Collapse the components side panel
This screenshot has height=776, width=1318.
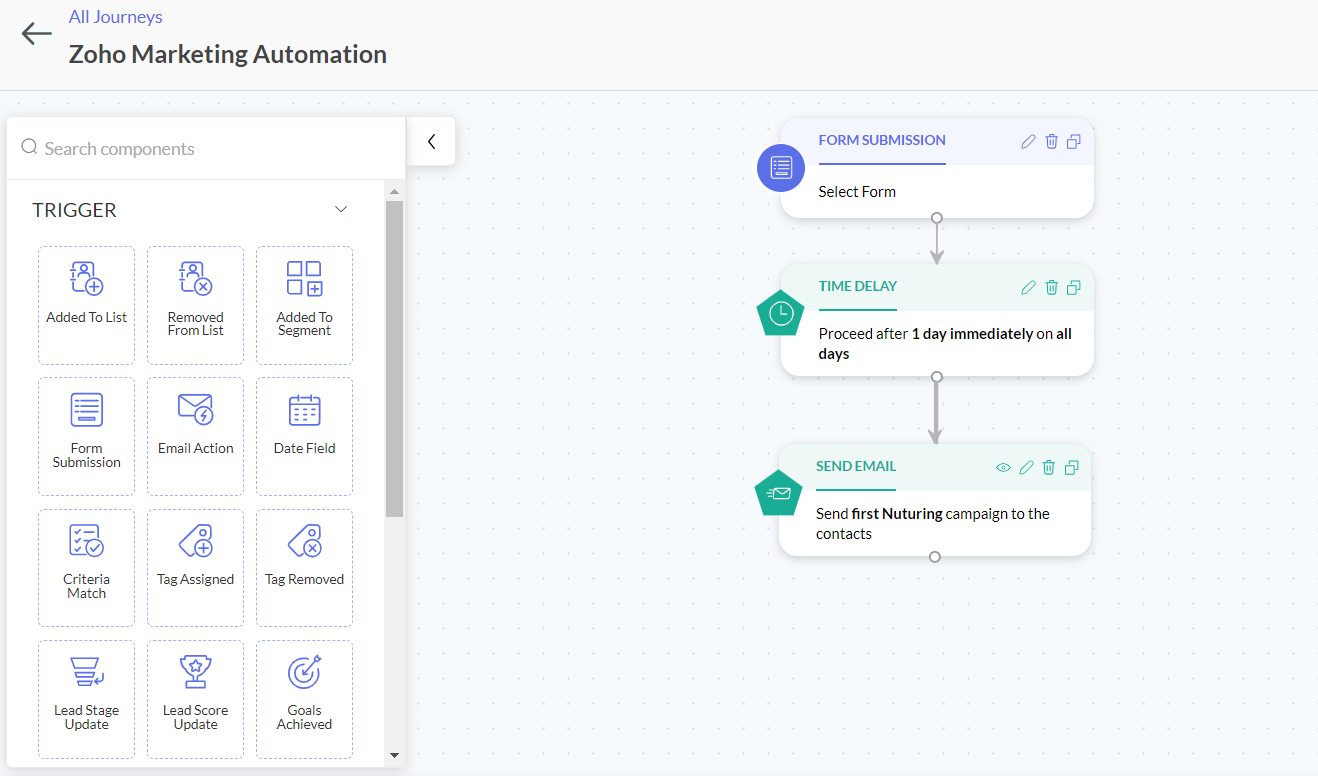431,142
